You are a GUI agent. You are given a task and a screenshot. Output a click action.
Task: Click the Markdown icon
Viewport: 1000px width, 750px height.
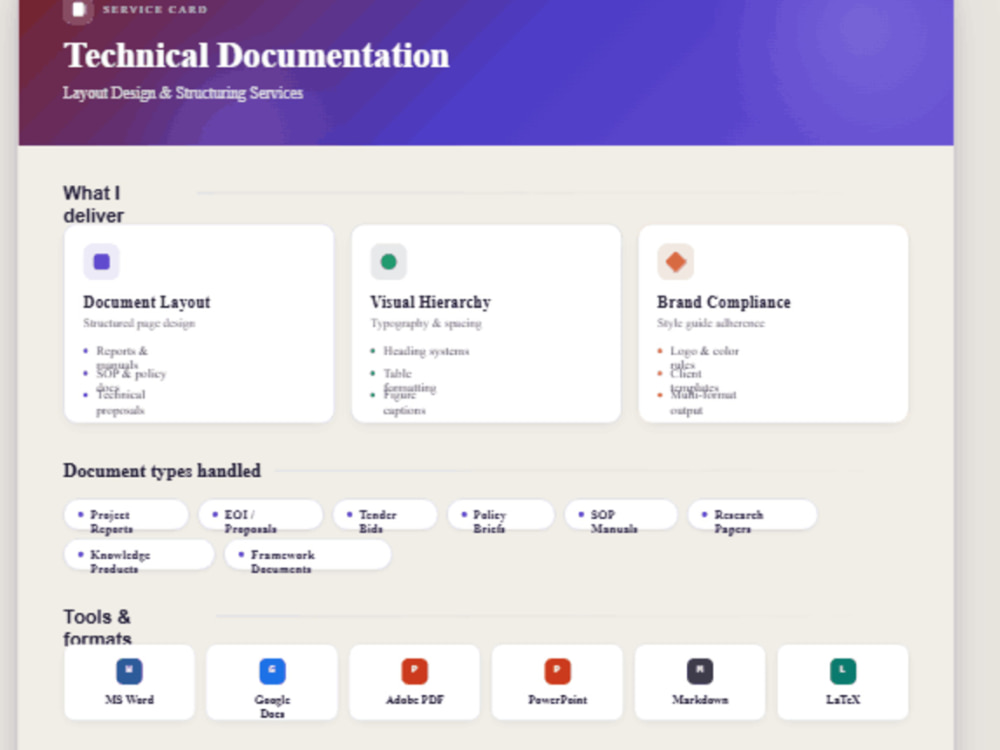700,671
